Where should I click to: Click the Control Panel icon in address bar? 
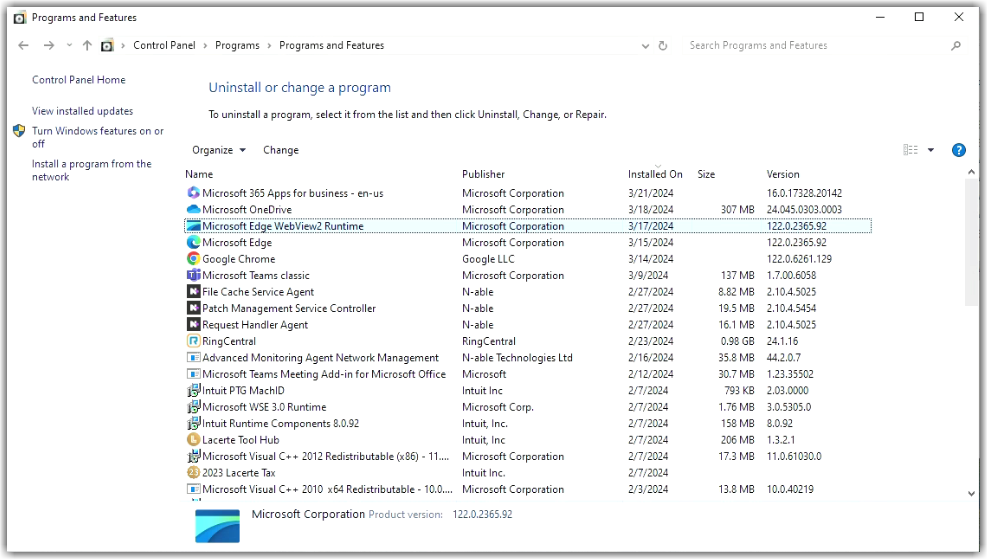click(108, 45)
